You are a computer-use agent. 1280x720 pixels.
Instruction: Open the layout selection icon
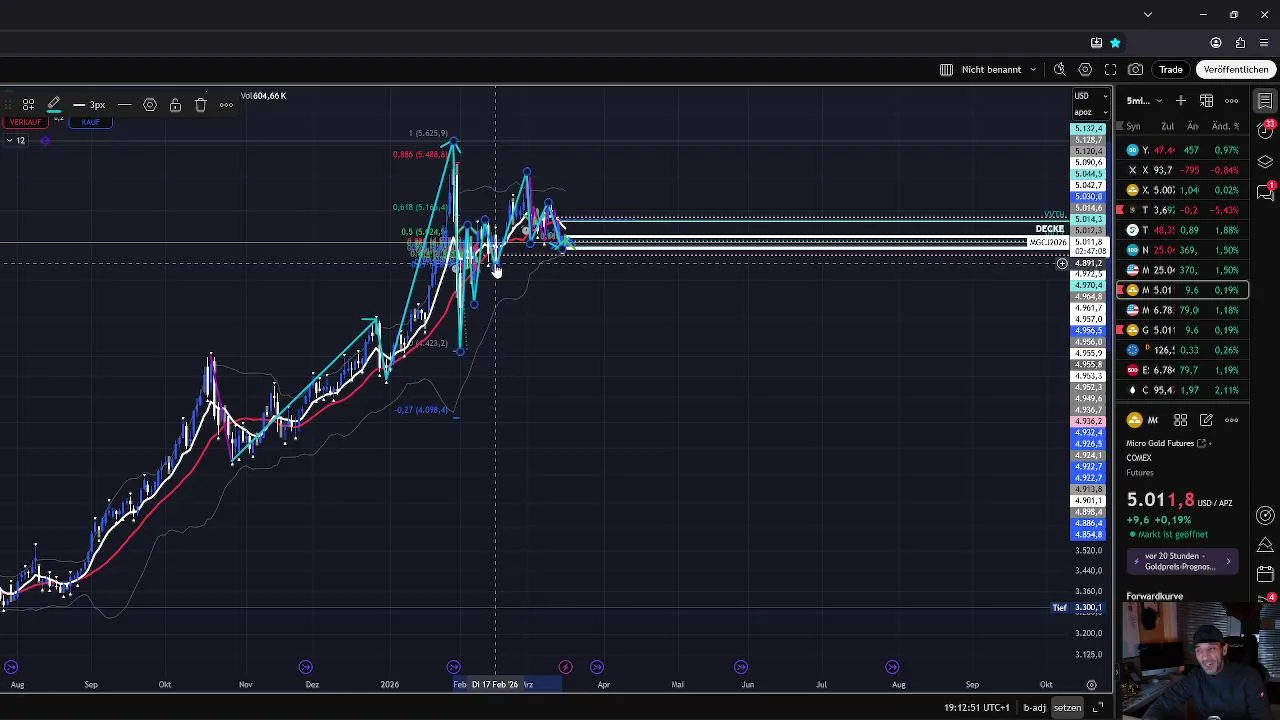(x=946, y=70)
